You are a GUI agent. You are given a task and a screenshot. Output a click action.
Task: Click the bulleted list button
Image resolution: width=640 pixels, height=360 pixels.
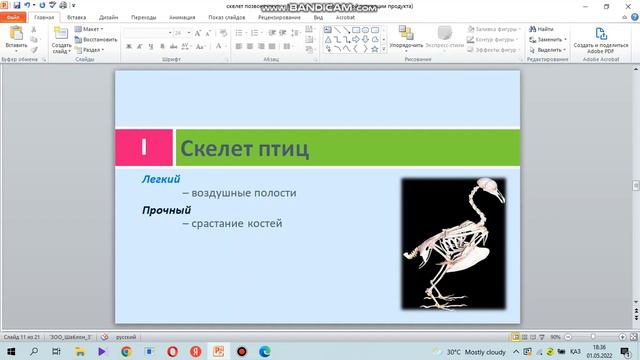tap(239, 33)
